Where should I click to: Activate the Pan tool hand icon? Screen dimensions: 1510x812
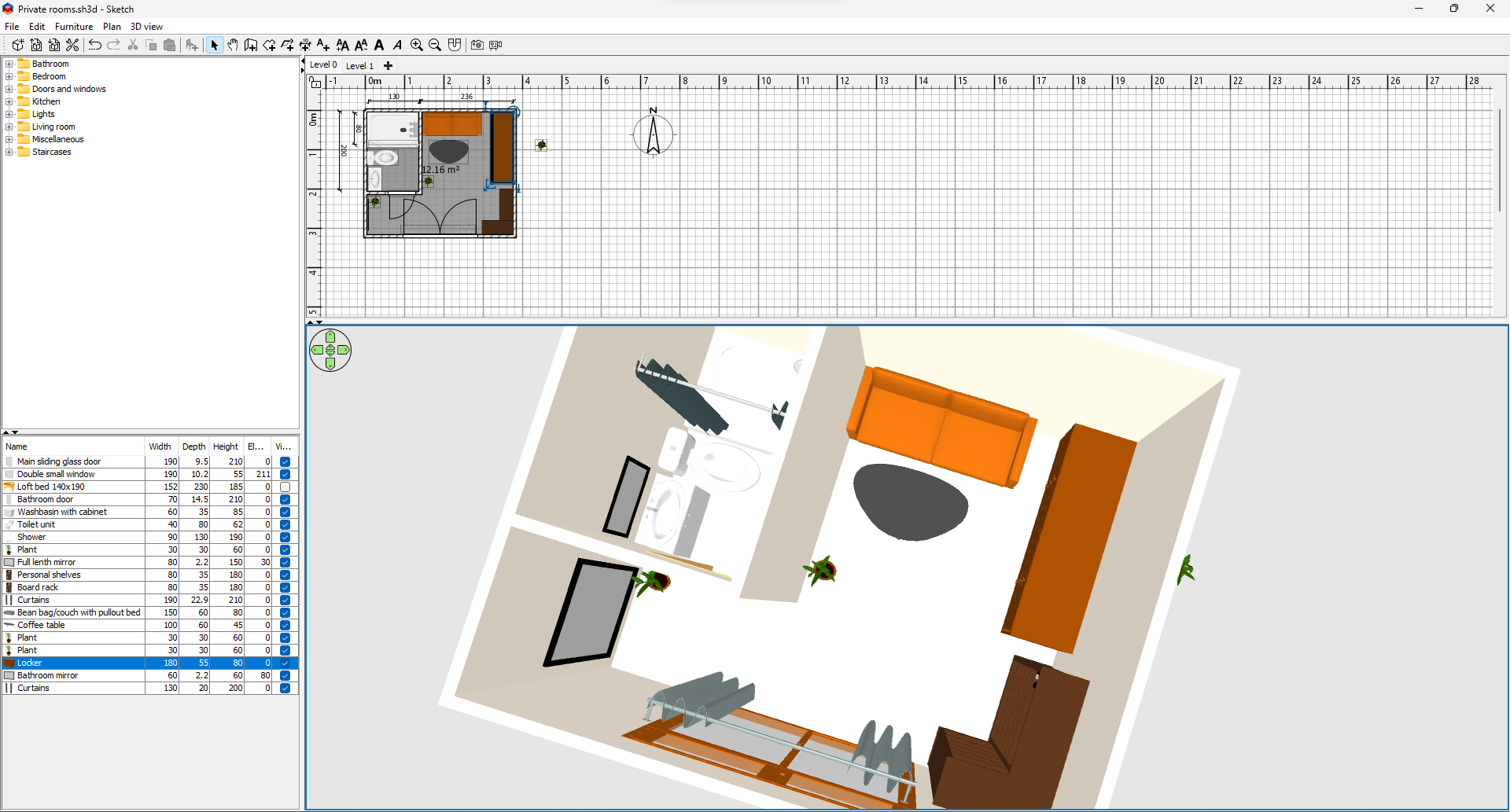(233, 45)
